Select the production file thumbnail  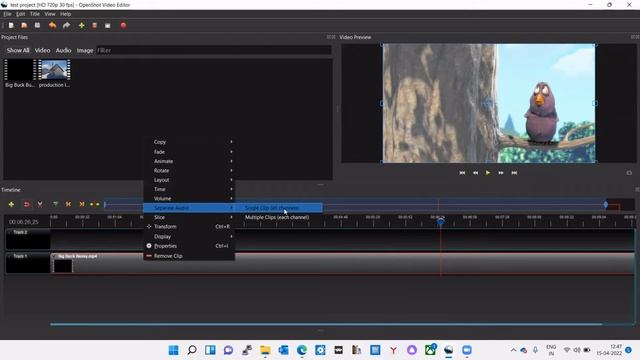[x=54, y=73]
